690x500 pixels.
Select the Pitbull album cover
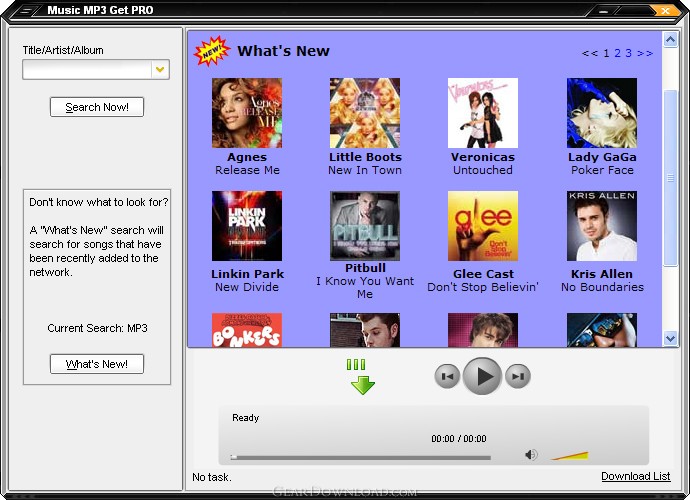tap(365, 226)
